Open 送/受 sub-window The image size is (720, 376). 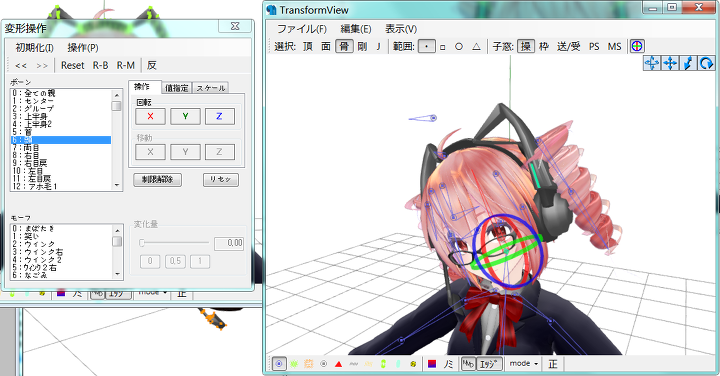tap(568, 46)
